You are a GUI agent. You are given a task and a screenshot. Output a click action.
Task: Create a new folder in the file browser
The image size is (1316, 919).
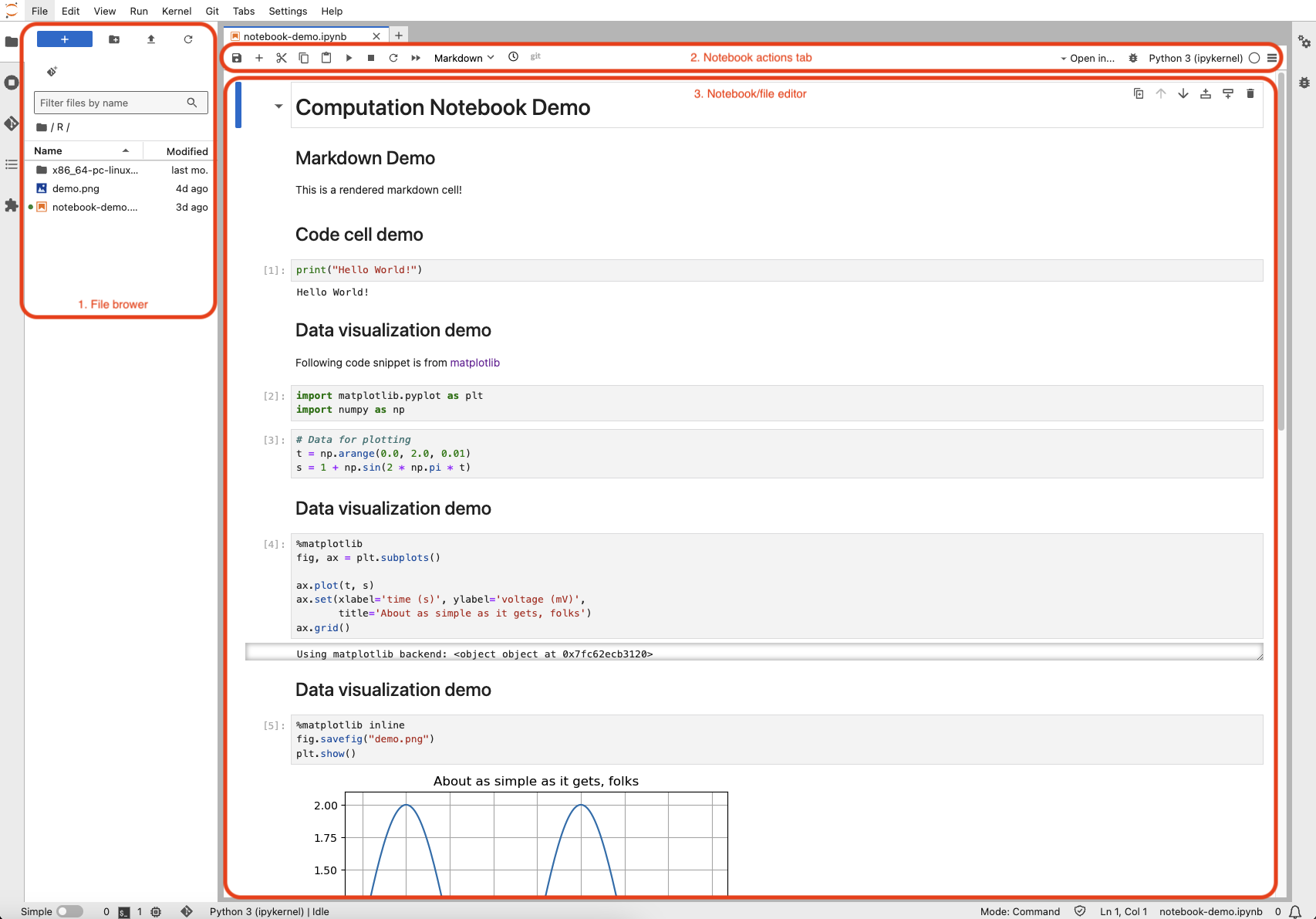pos(114,39)
